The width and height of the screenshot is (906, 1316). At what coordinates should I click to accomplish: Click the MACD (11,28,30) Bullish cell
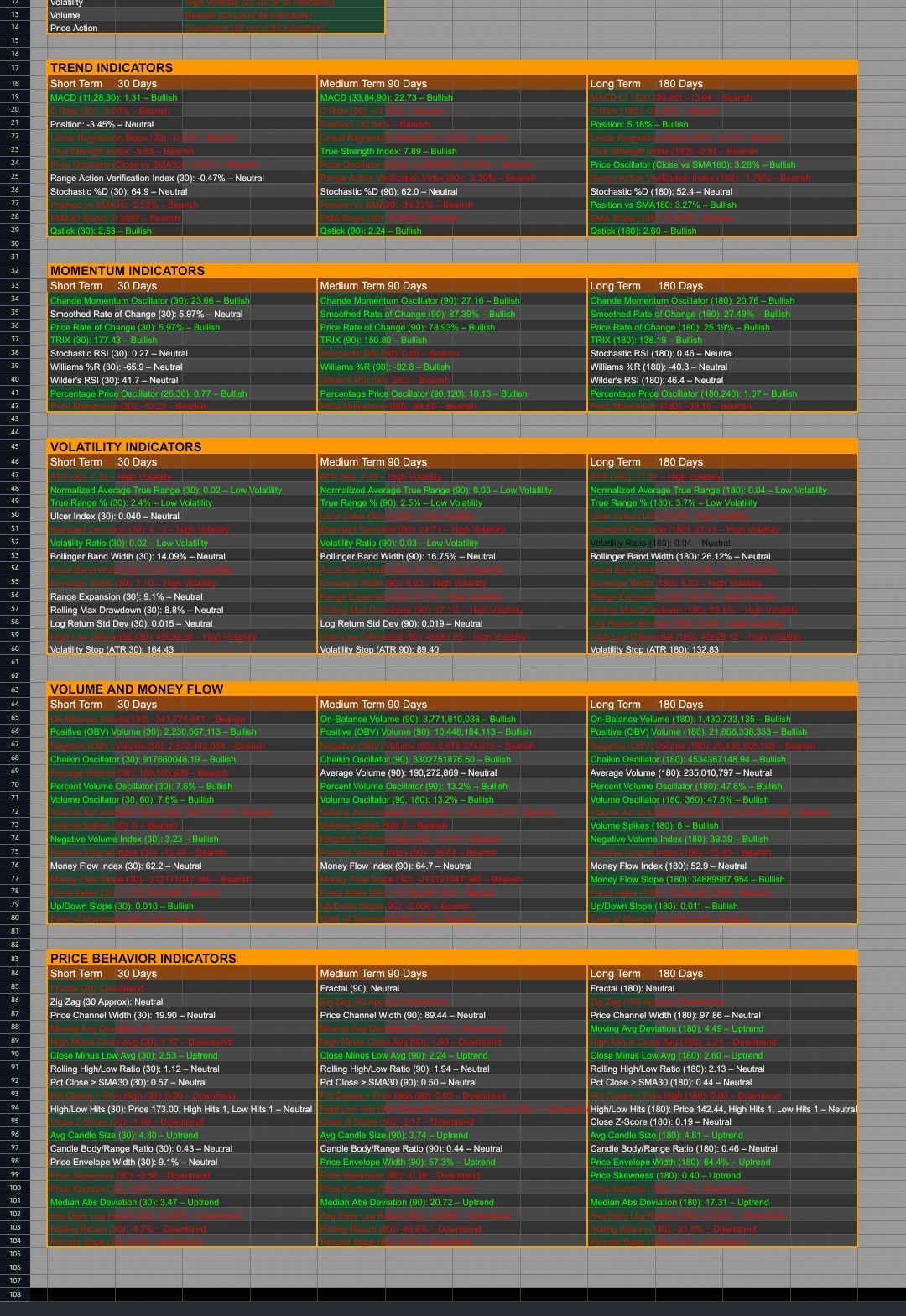point(114,97)
